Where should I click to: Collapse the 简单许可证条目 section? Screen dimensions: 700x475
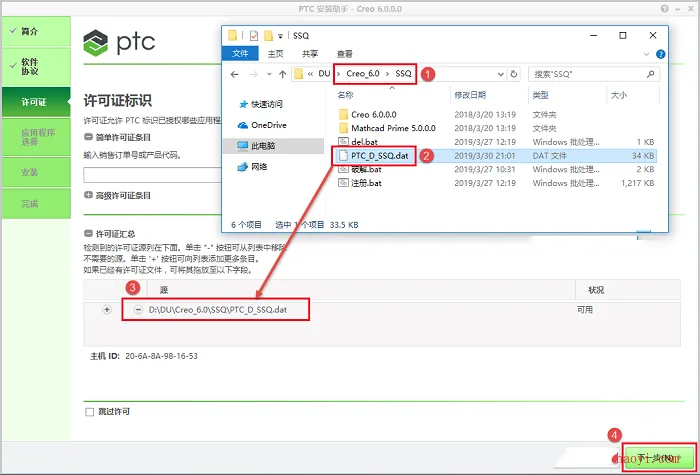point(88,137)
